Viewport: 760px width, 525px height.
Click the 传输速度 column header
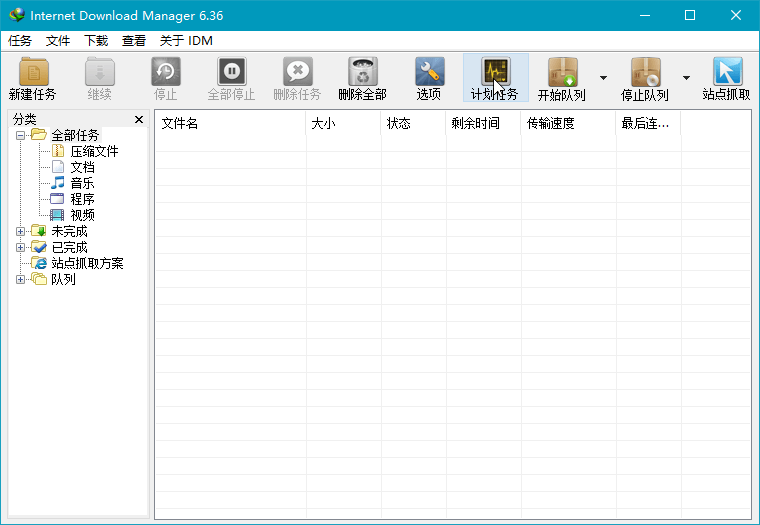coord(567,123)
